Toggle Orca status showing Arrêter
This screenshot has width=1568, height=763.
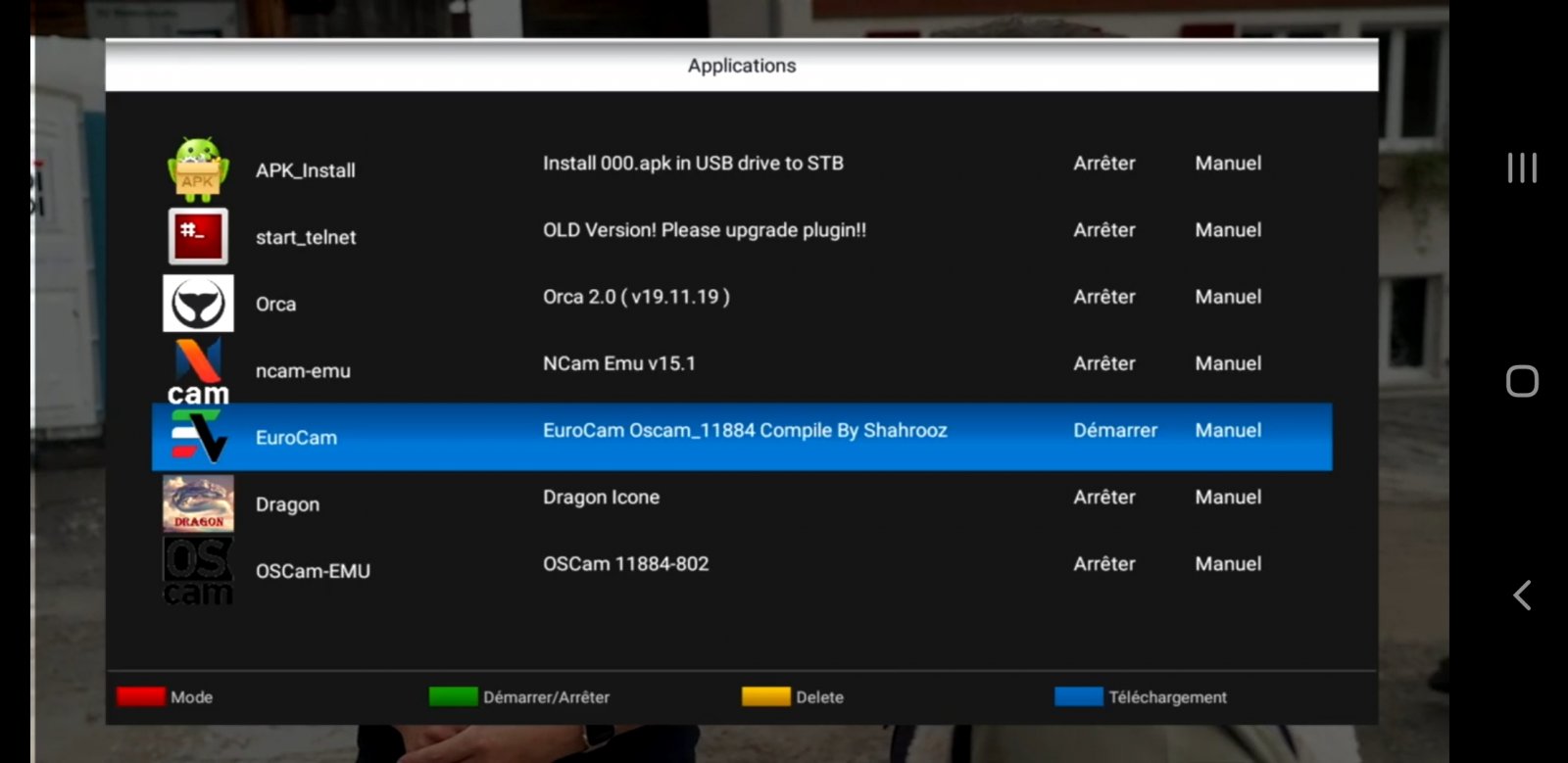(1103, 297)
